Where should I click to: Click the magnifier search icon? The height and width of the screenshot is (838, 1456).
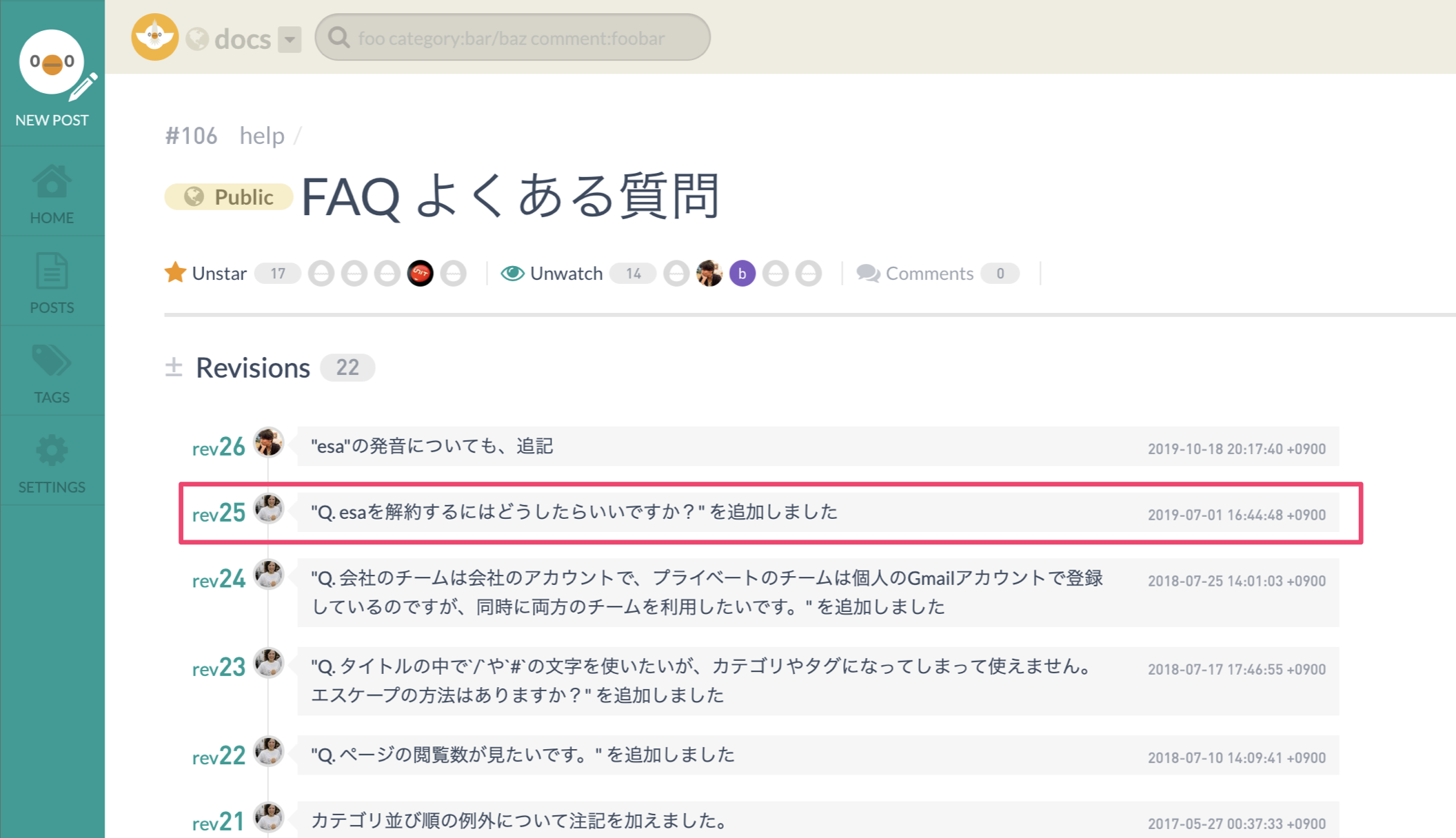[338, 37]
